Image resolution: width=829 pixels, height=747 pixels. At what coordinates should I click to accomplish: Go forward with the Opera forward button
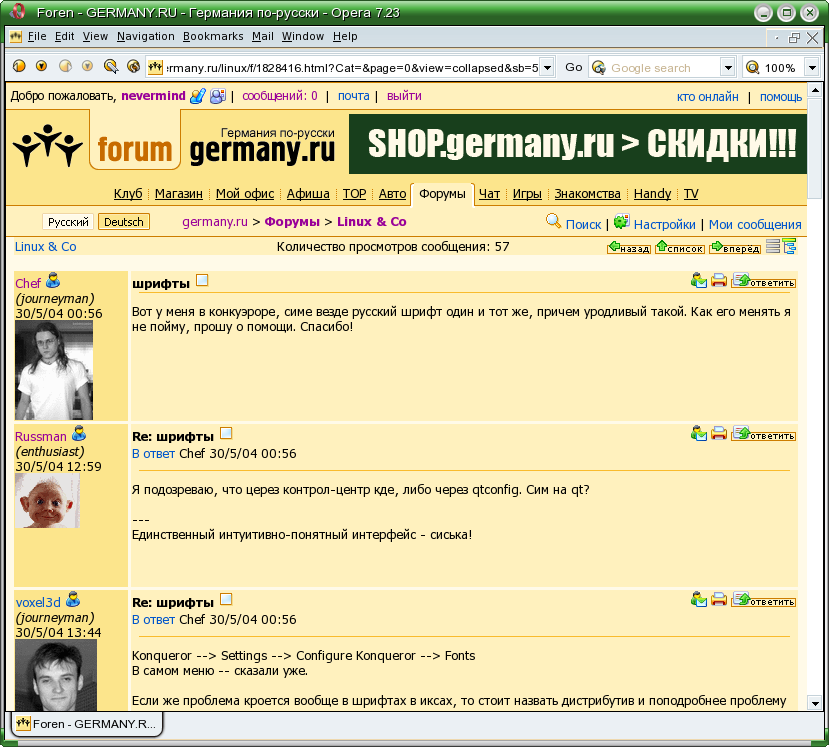65,66
